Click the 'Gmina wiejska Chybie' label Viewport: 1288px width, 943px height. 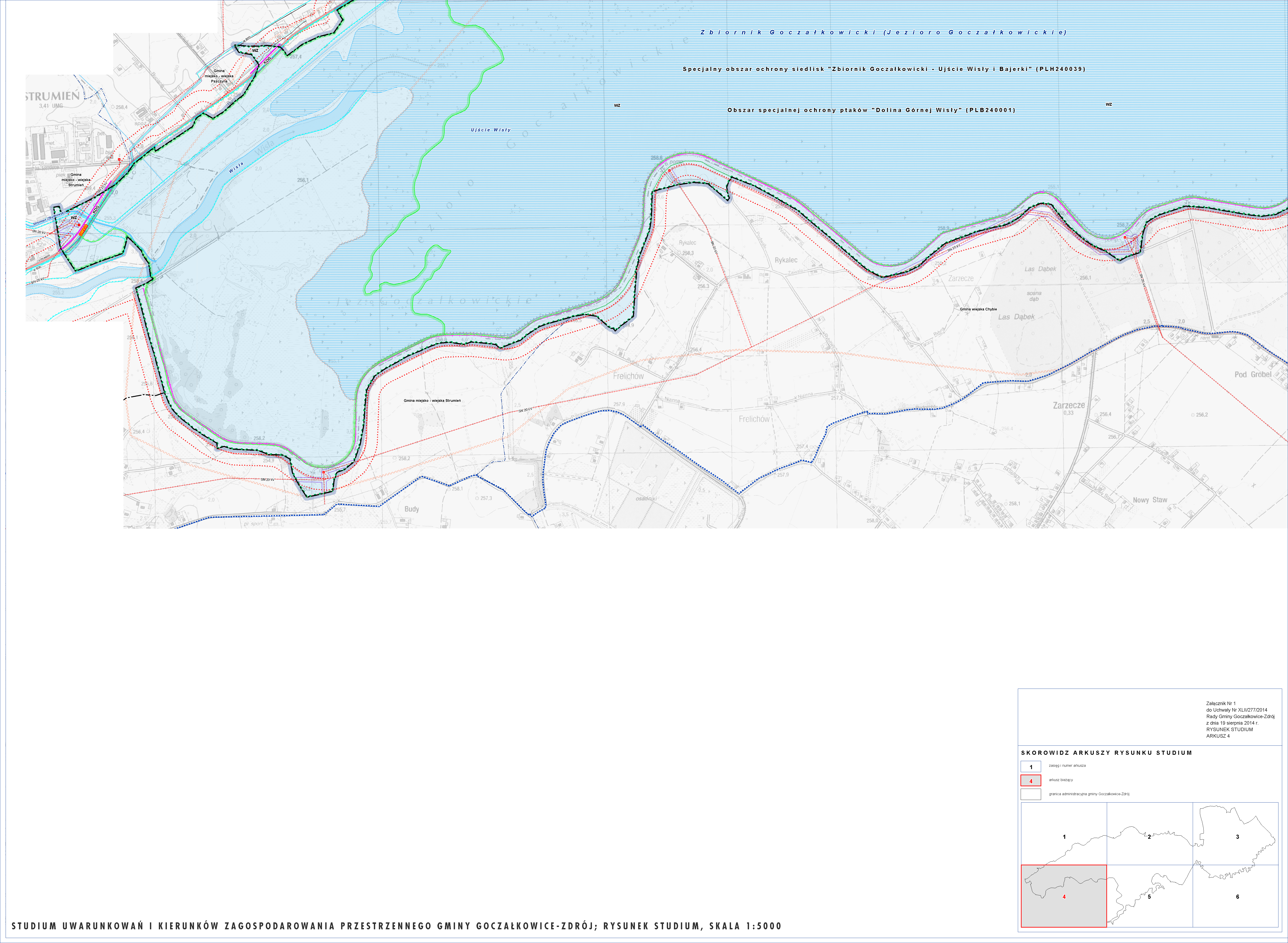pyautogui.click(x=978, y=309)
